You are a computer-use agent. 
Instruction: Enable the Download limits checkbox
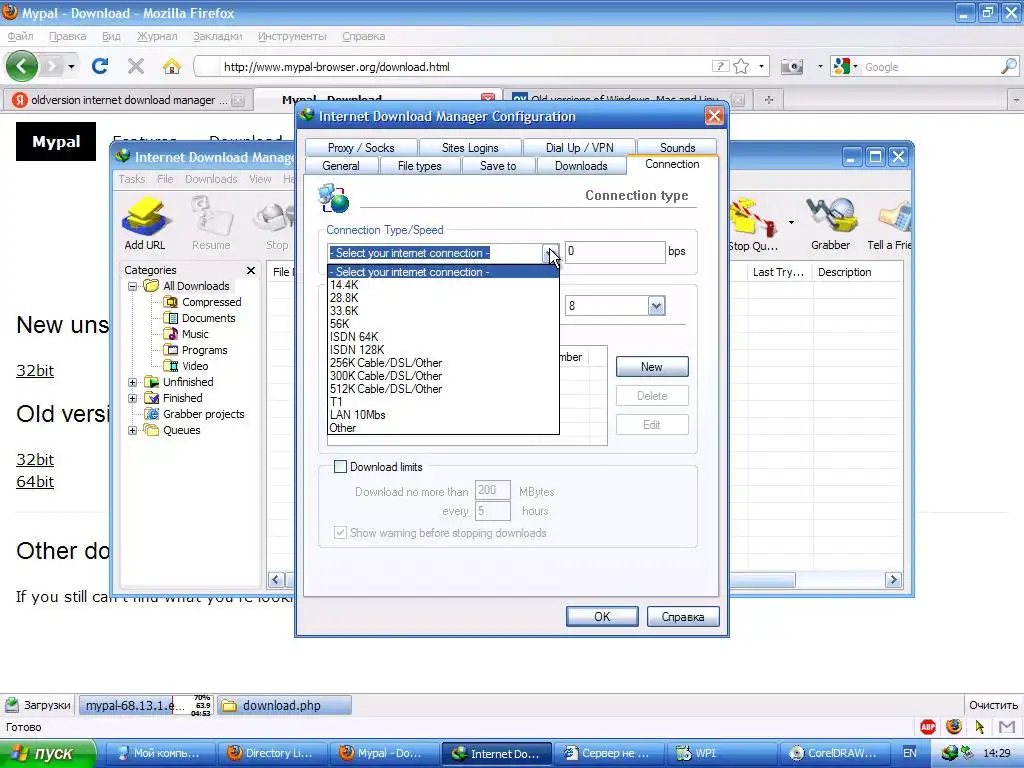[340, 466]
